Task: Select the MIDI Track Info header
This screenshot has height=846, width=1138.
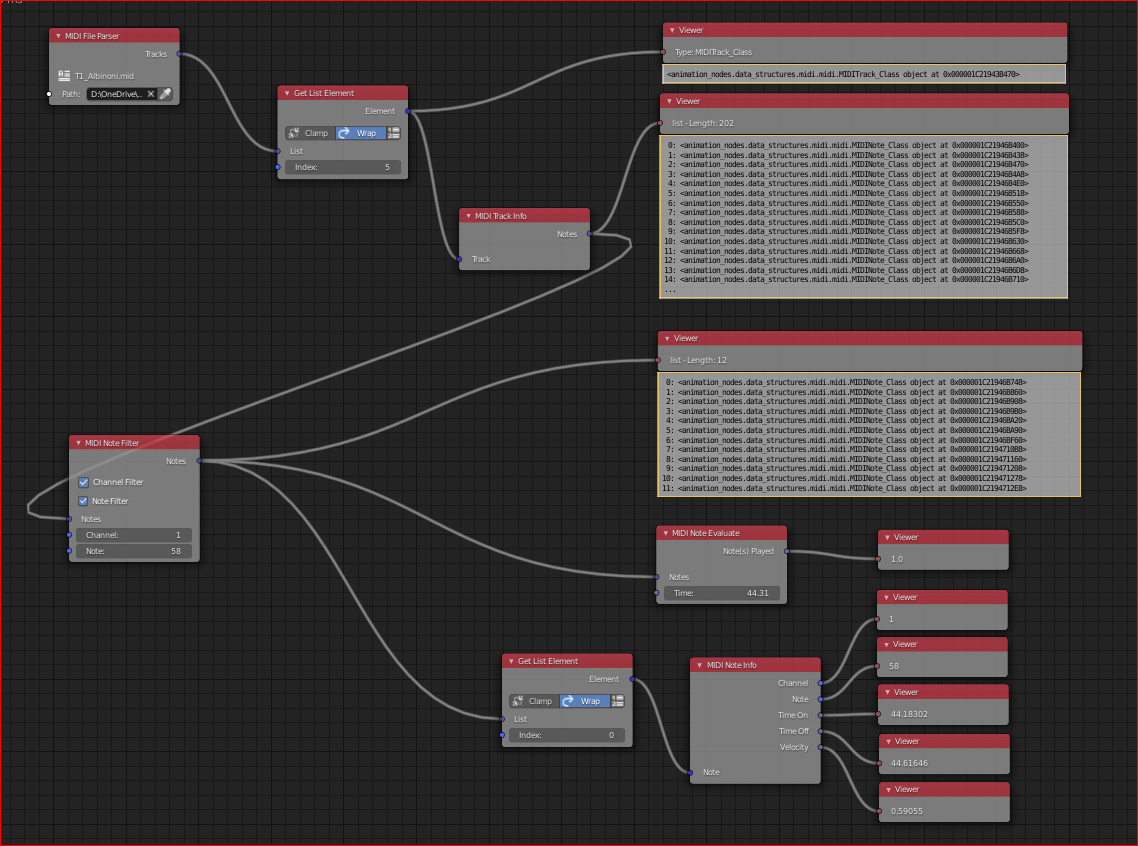Action: click(x=524, y=215)
